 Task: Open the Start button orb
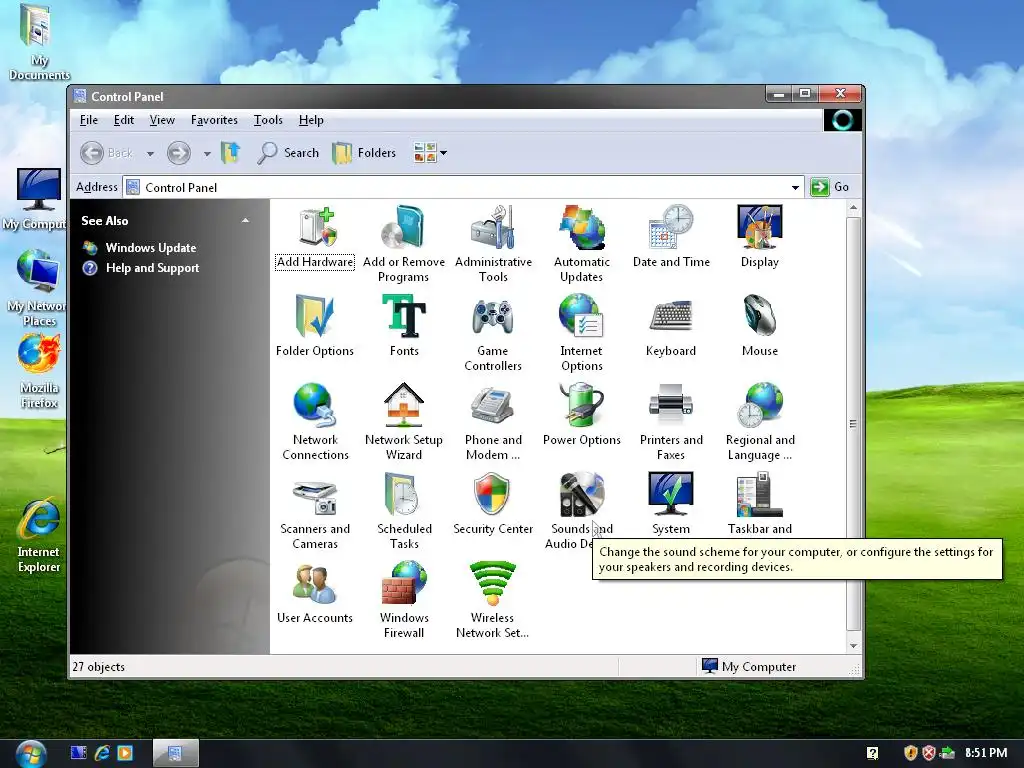31,754
